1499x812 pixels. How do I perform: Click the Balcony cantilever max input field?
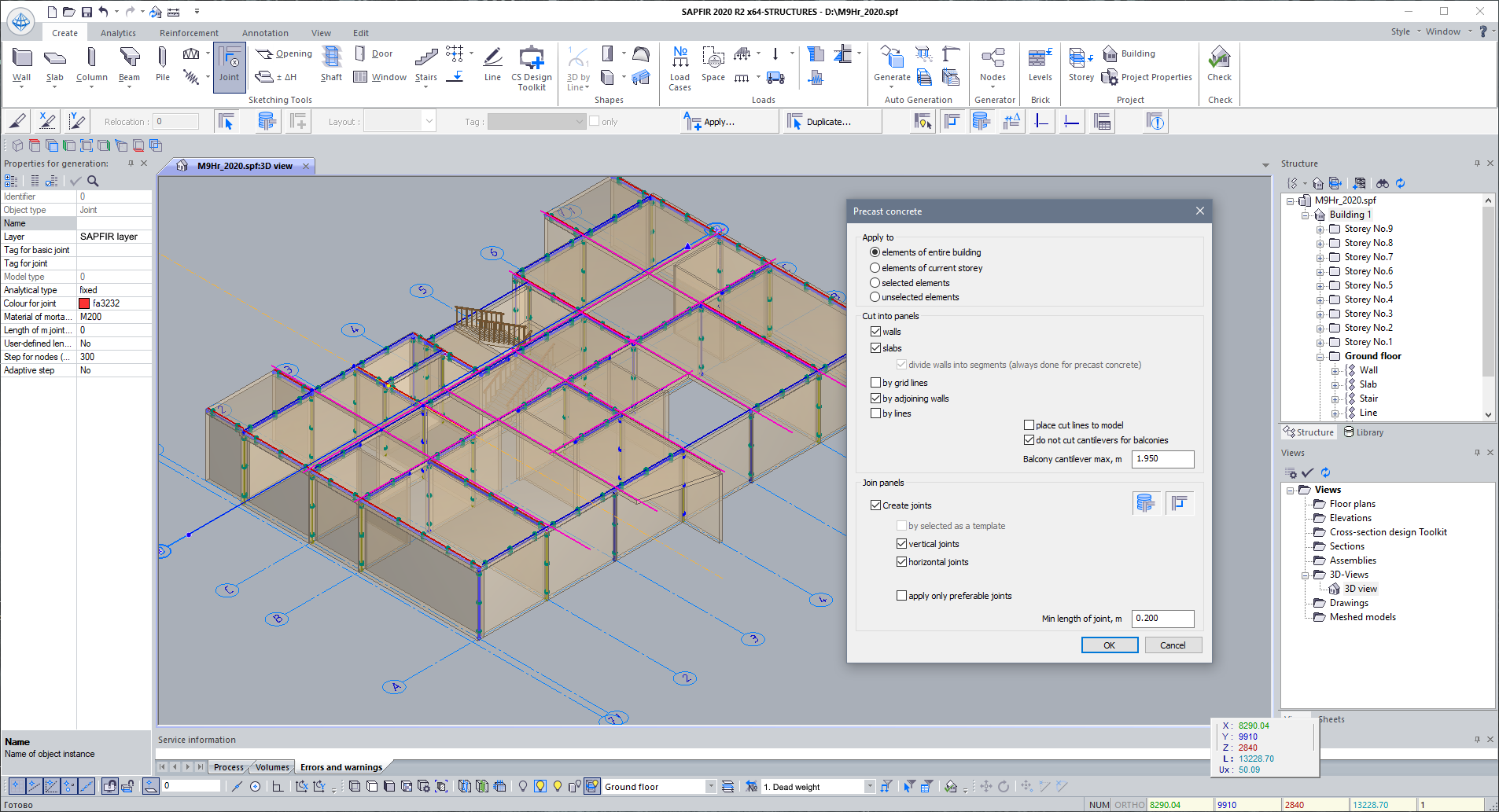1162,459
